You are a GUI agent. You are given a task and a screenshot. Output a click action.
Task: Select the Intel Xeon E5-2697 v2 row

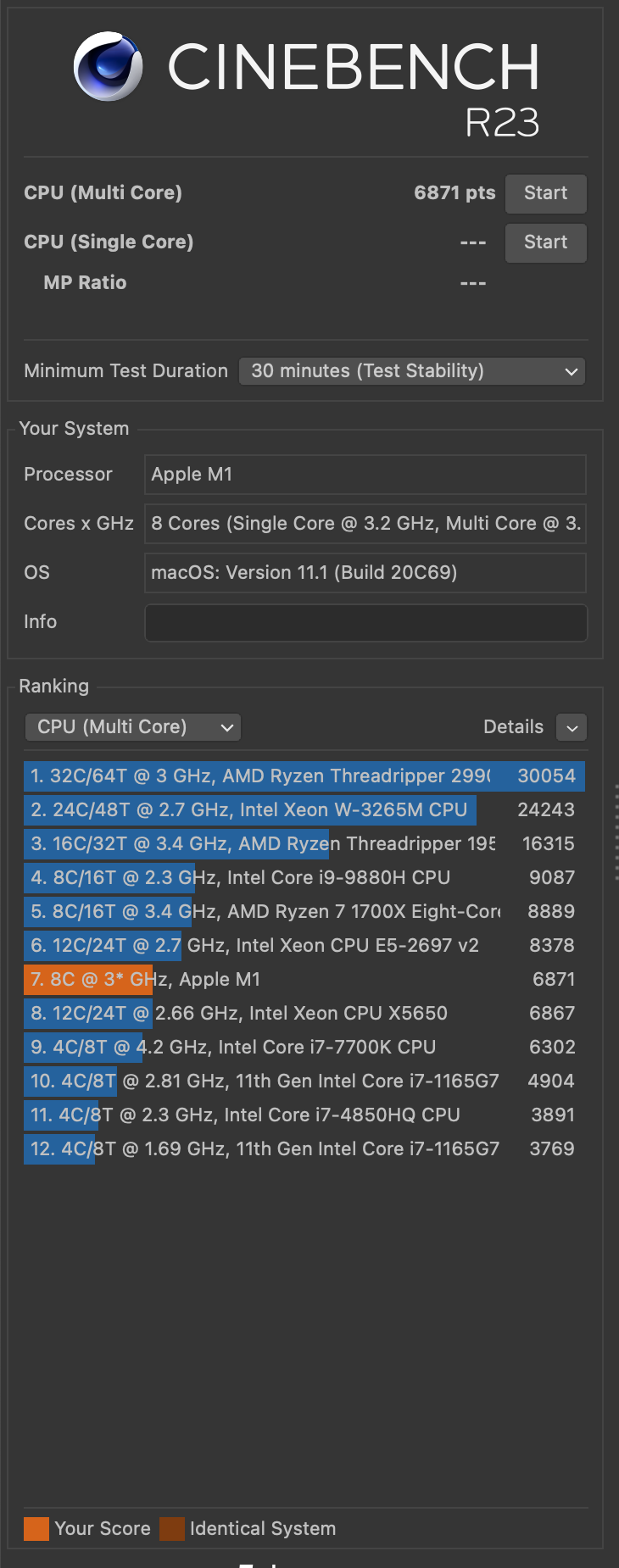click(304, 945)
